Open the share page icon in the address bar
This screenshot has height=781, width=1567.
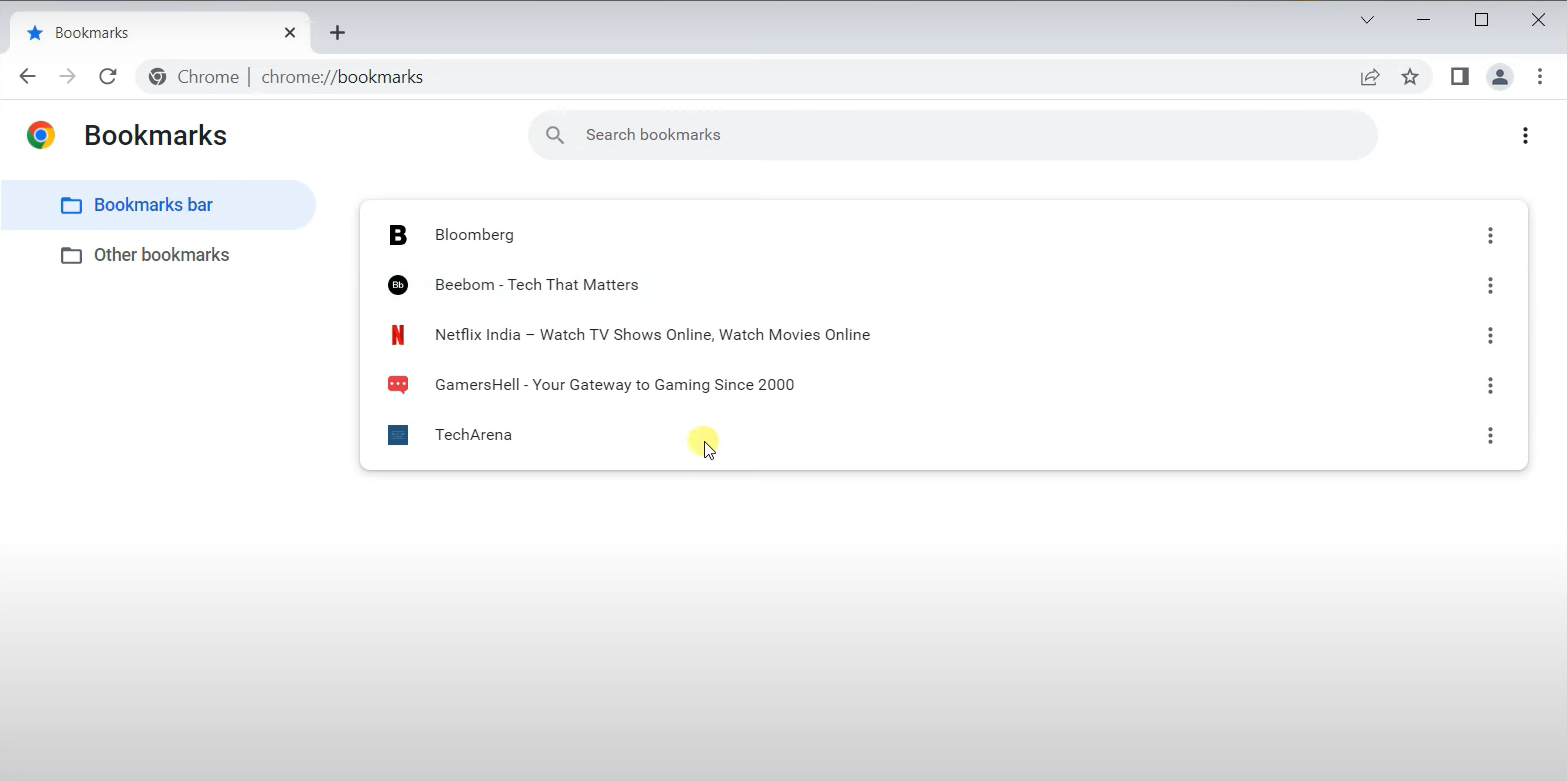(x=1370, y=77)
